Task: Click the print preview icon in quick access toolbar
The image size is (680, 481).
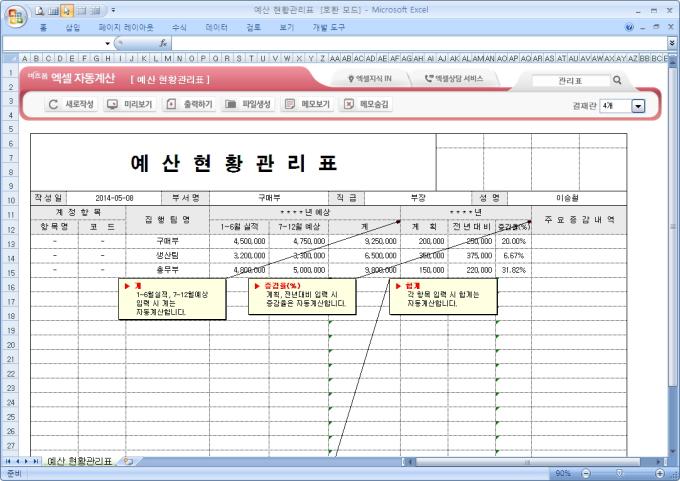Action: pos(39,11)
